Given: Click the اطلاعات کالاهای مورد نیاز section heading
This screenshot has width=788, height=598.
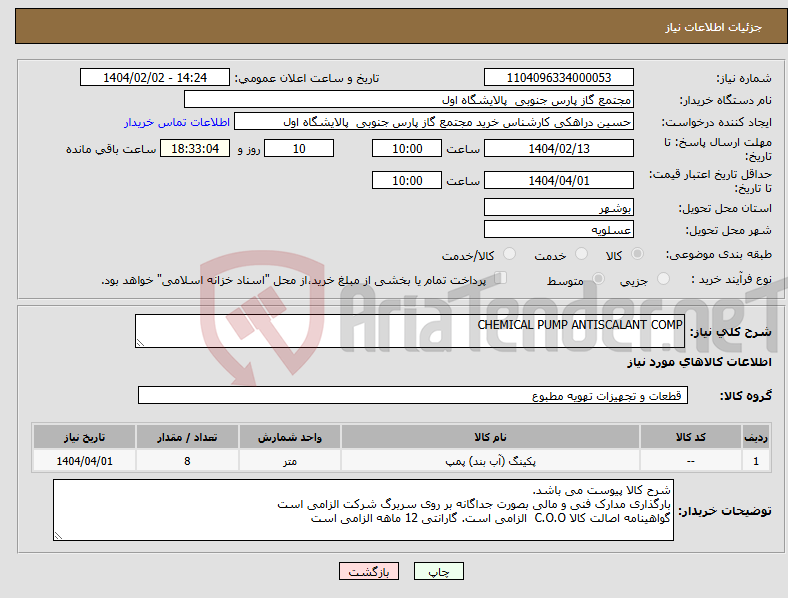Looking at the screenshot, I should pos(699,362).
